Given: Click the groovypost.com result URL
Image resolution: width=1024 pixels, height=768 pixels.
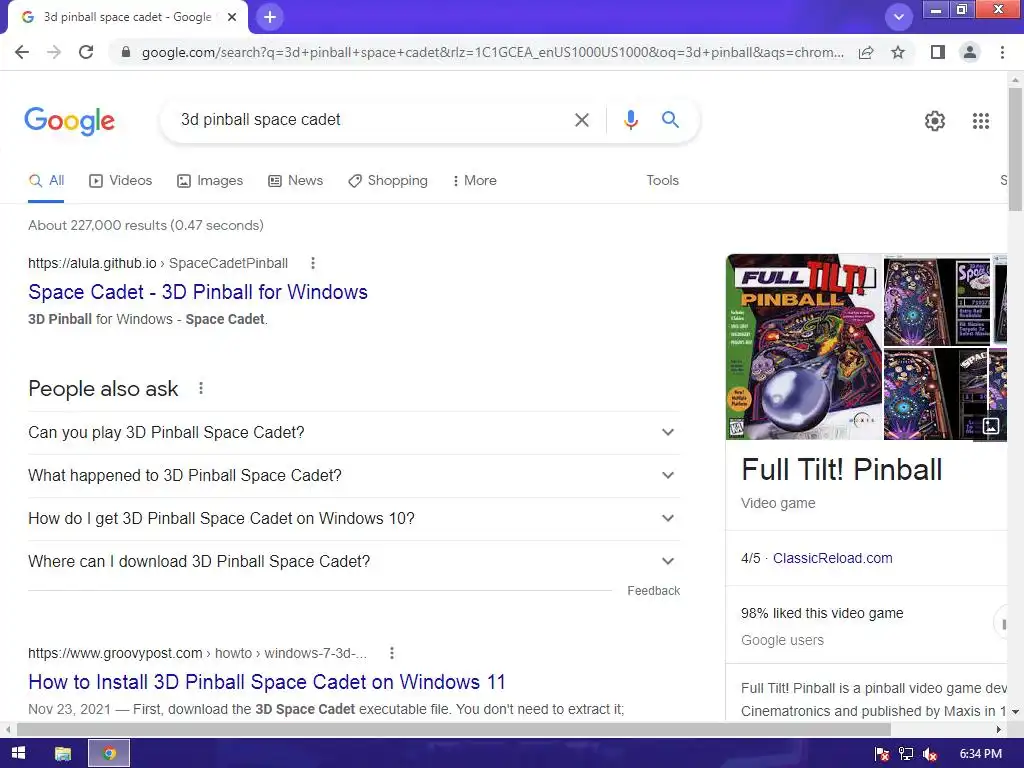Looking at the screenshot, I should coord(197,653).
